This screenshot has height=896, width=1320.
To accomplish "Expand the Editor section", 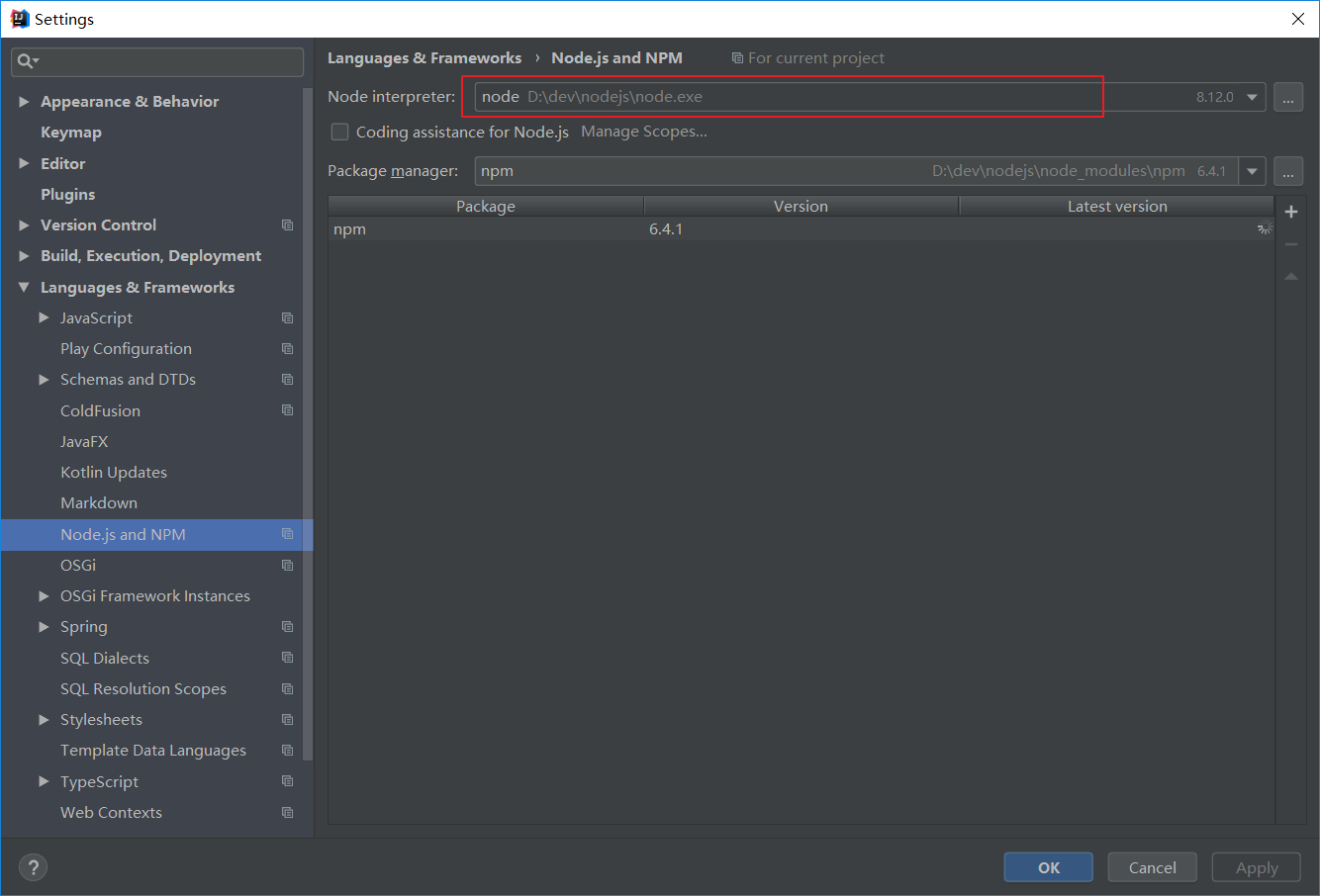I will pyautogui.click(x=24, y=163).
